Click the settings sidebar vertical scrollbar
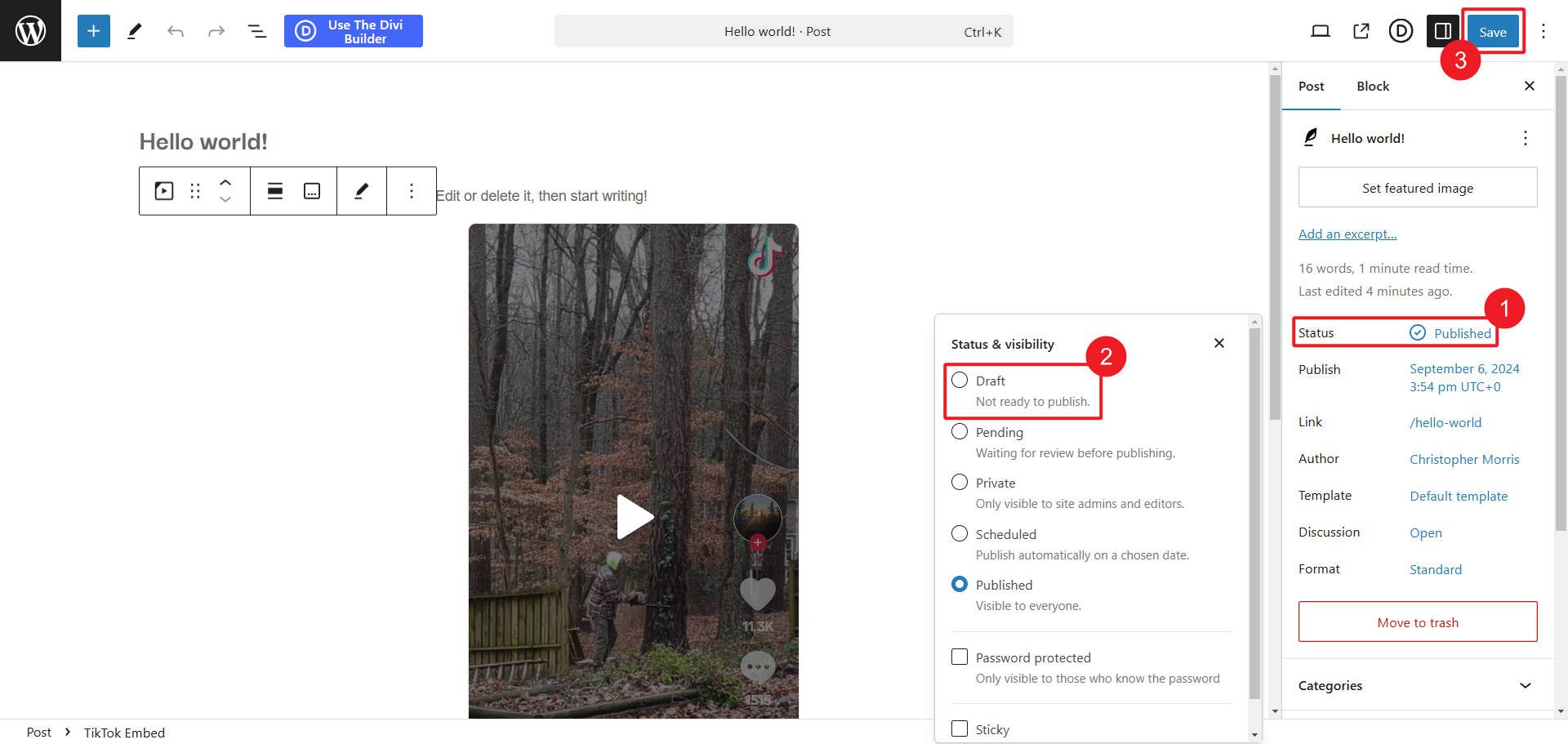Viewport: 1568px width, 744px height. (x=1561, y=302)
